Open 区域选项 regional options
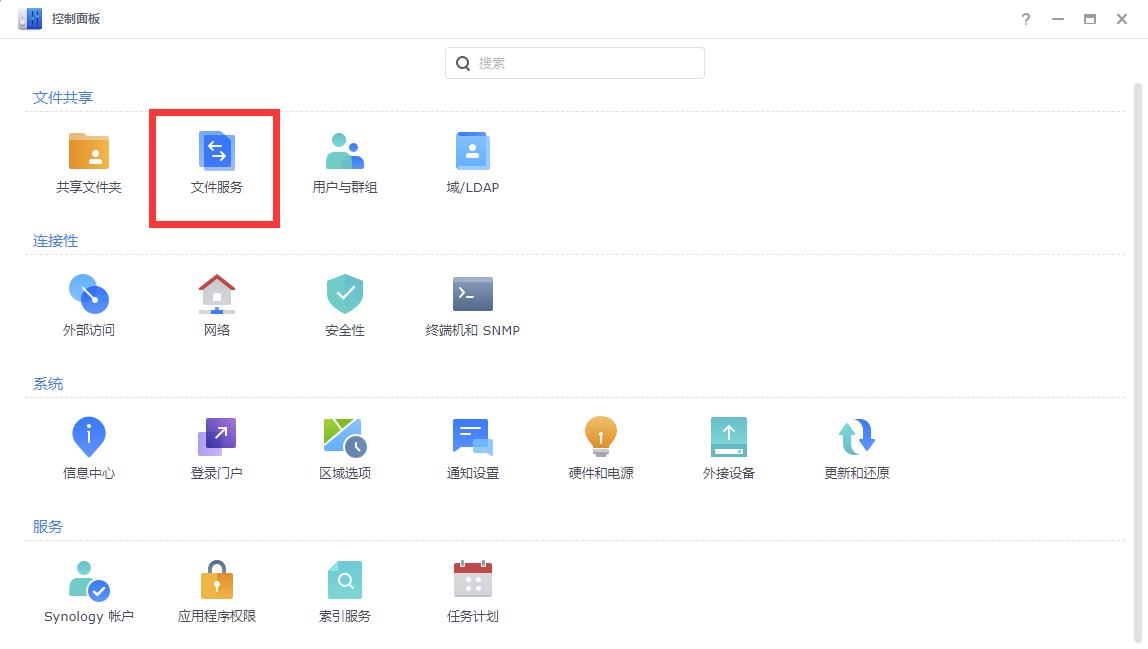Viewport: 1148px width, 649px height. tap(344, 450)
